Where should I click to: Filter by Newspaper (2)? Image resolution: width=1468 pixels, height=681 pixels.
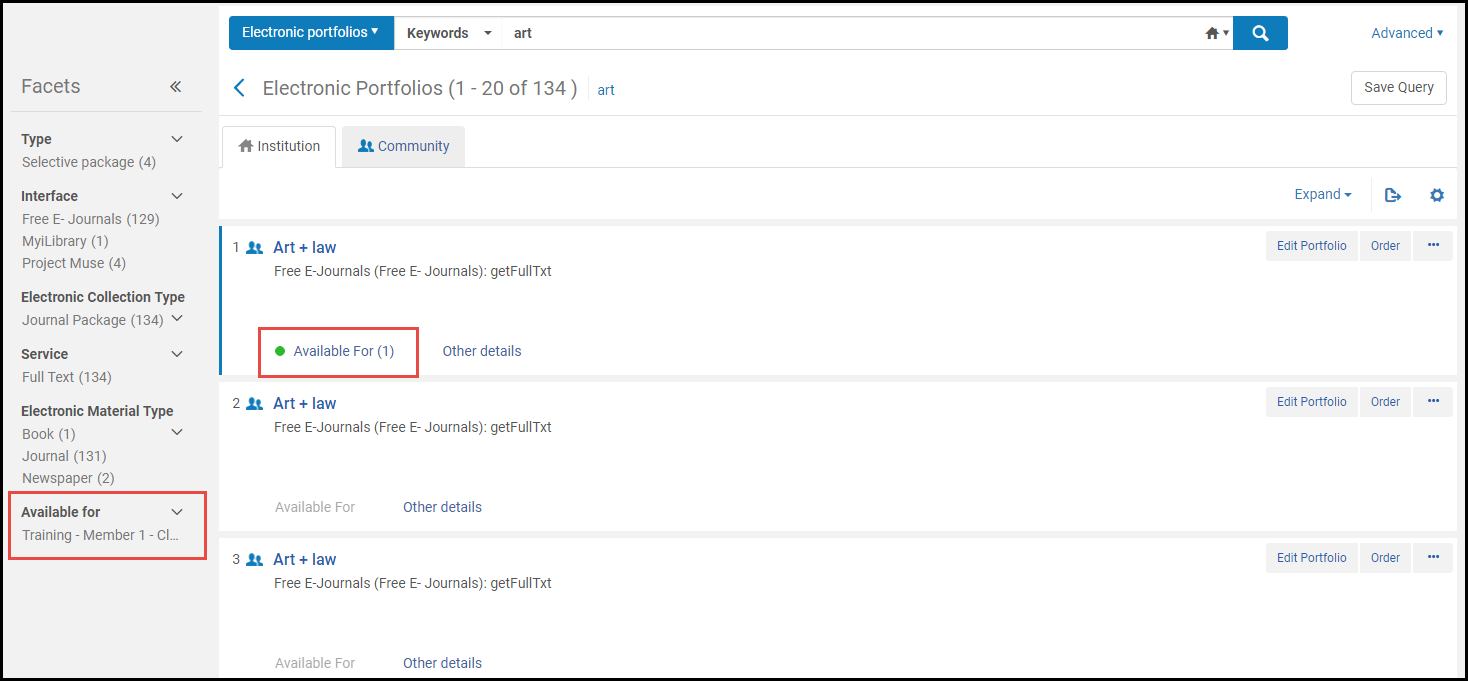68,478
